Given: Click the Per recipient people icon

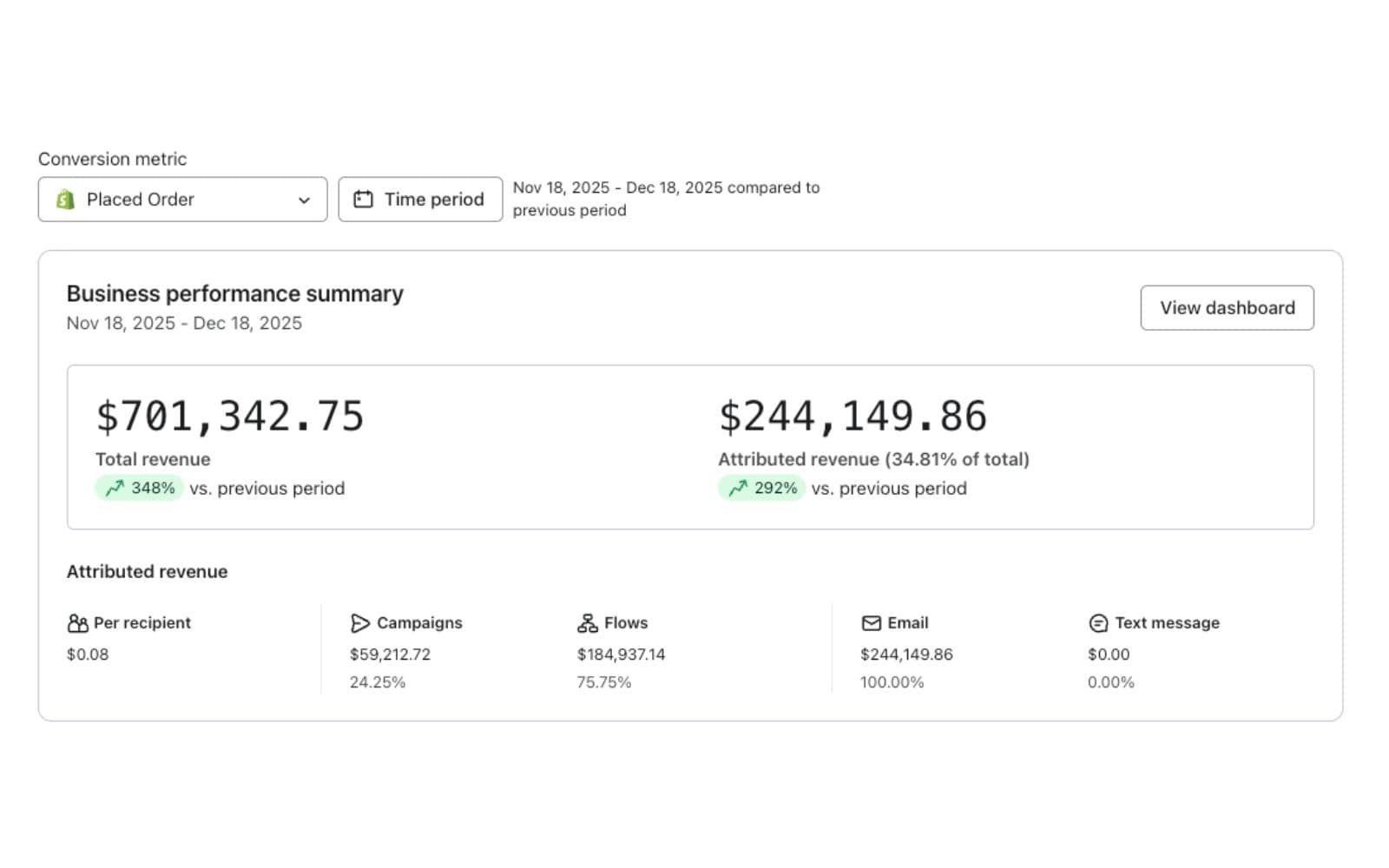Looking at the screenshot, I should (77, 623).
